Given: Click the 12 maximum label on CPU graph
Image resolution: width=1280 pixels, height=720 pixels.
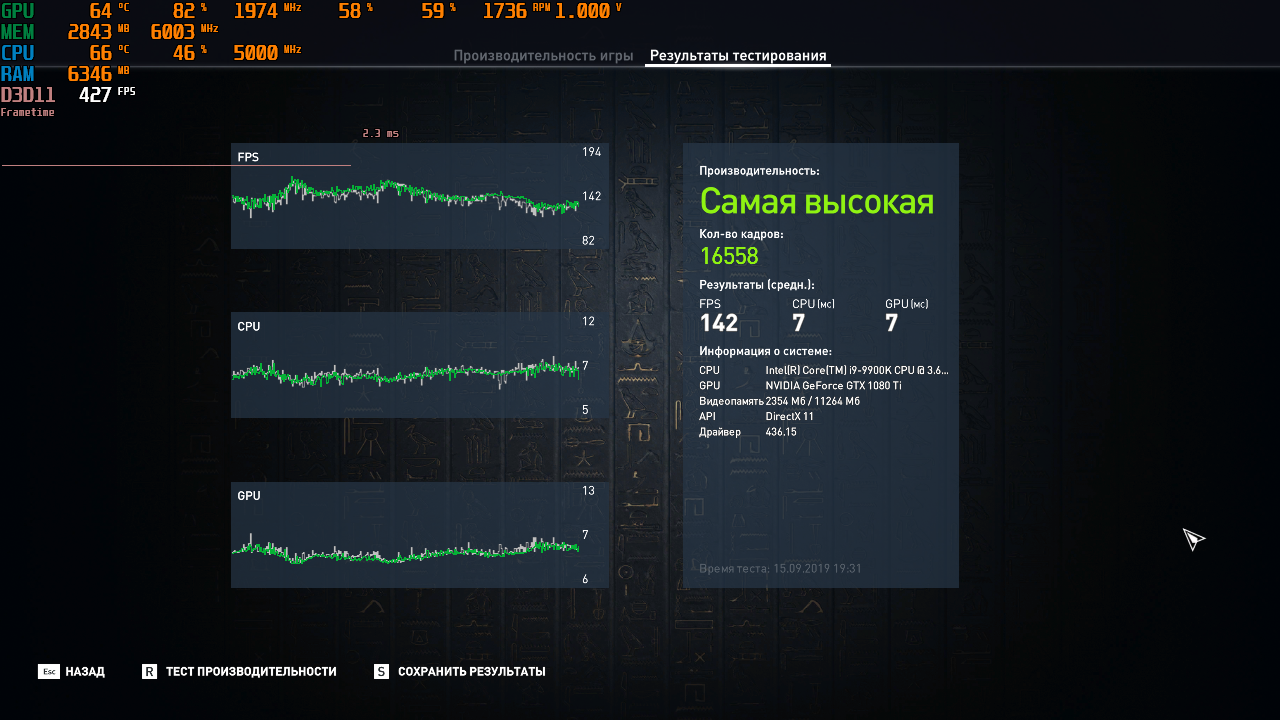Looking at the screenshot, I should (x=589, y=321).
